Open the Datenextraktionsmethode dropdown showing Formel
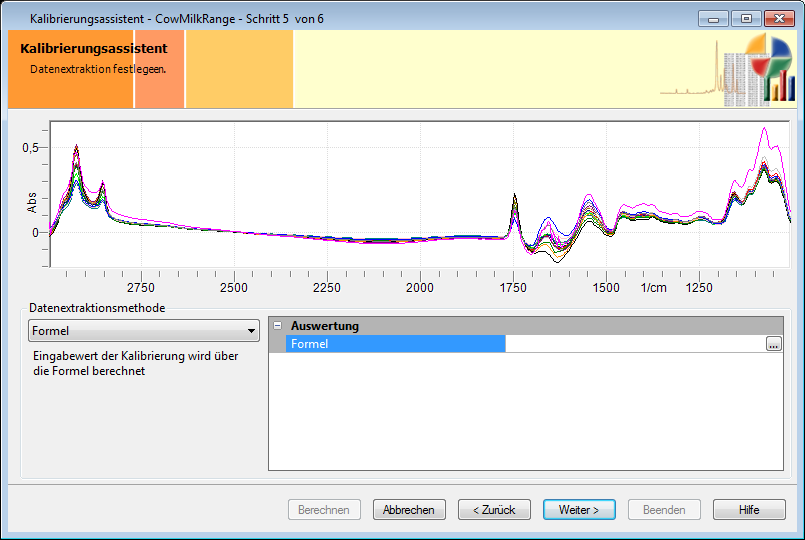Viewport: 805px width, 540px height. [144, 331]
